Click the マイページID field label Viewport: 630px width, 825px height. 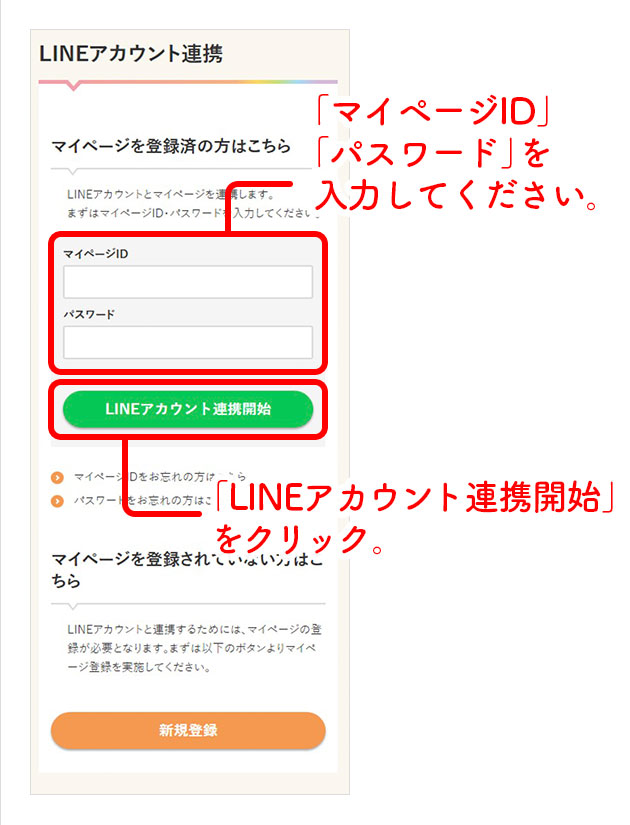(x=96, y=254)
